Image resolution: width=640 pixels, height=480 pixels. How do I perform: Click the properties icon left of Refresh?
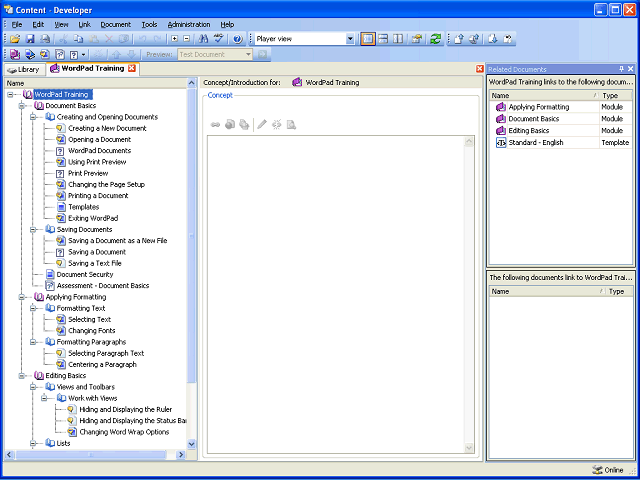click(416, 39)
